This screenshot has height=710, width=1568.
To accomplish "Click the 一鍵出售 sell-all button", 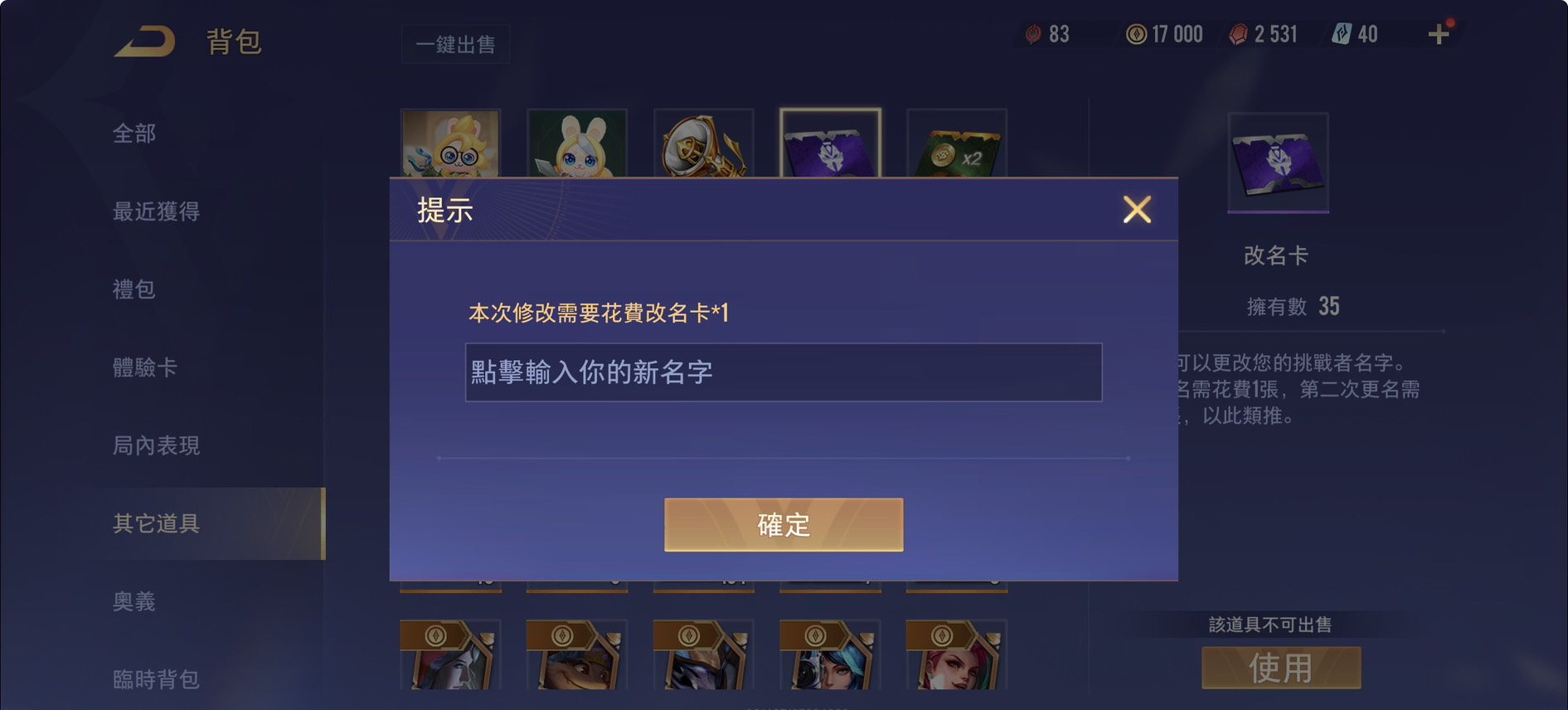I will (x=455, y=44).
